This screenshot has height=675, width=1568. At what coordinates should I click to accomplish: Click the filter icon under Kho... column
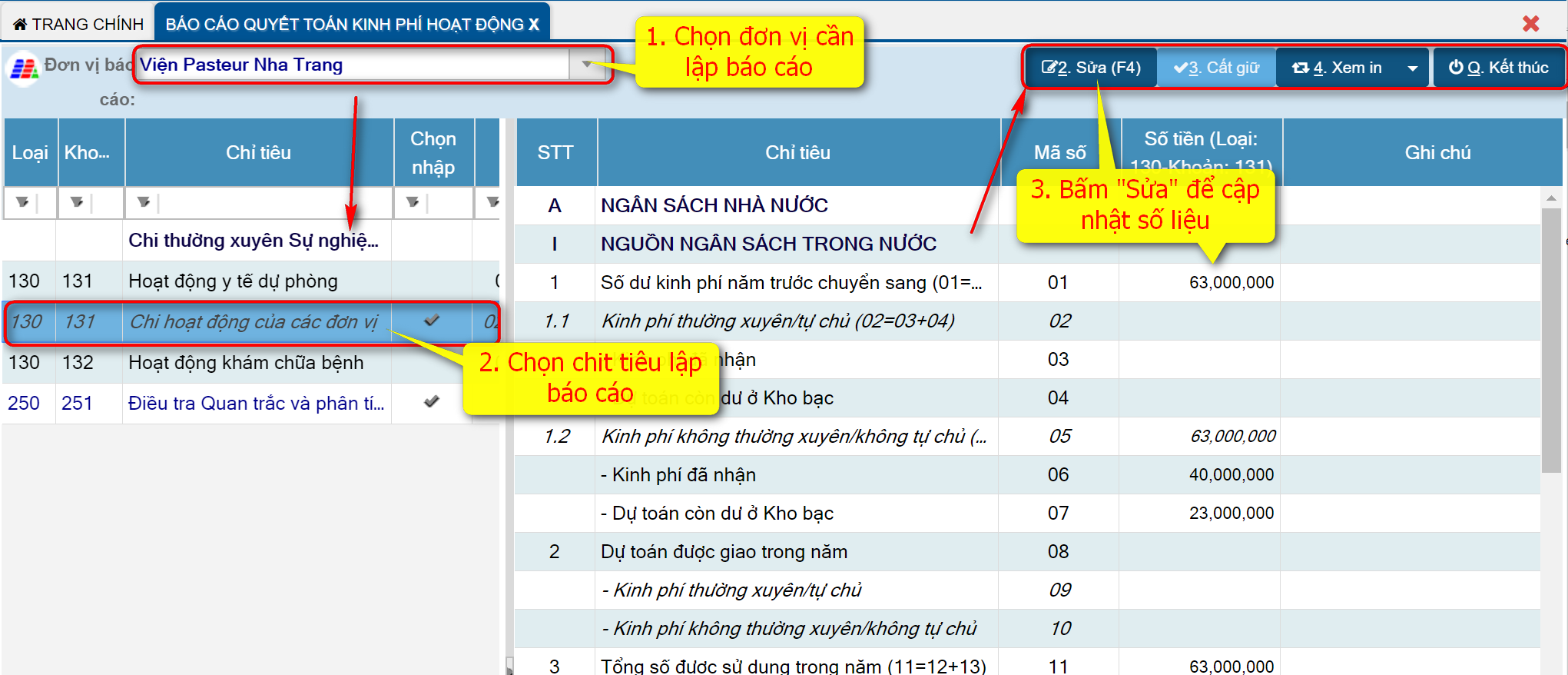click(77, 202)
